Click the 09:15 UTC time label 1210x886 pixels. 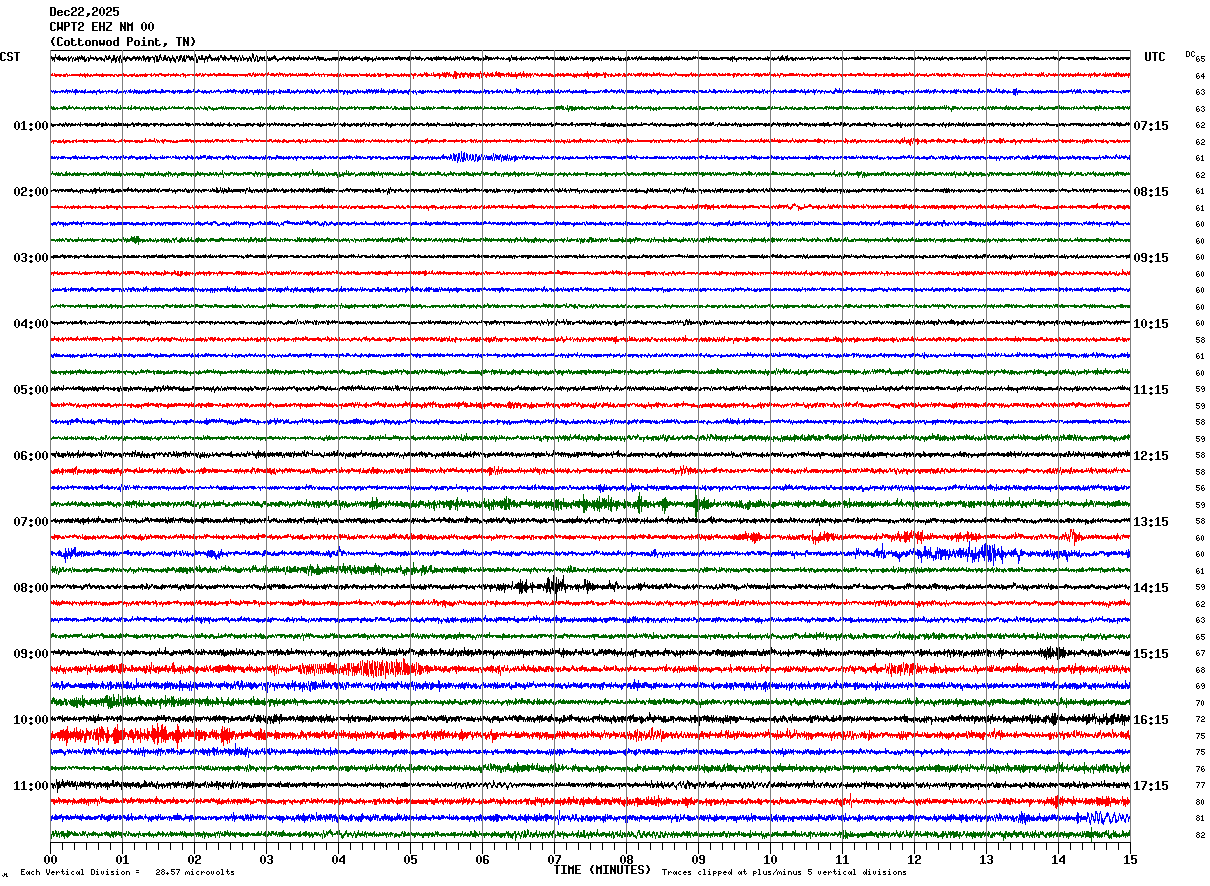click(1151, 258)
